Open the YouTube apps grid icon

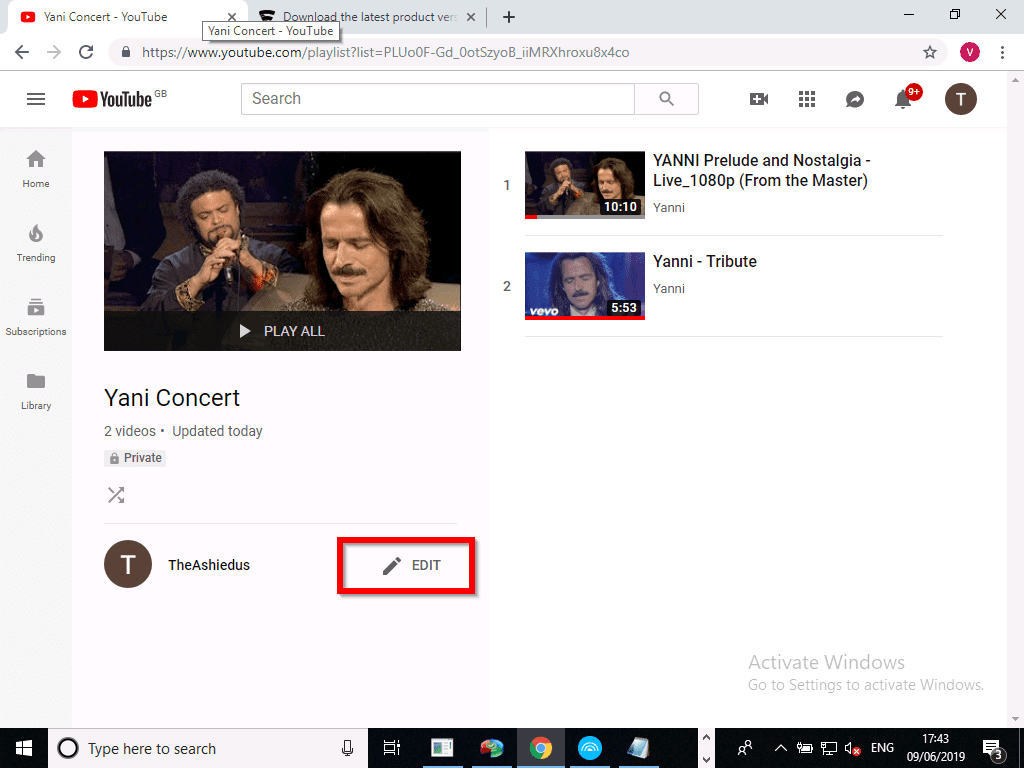[807, 99]
